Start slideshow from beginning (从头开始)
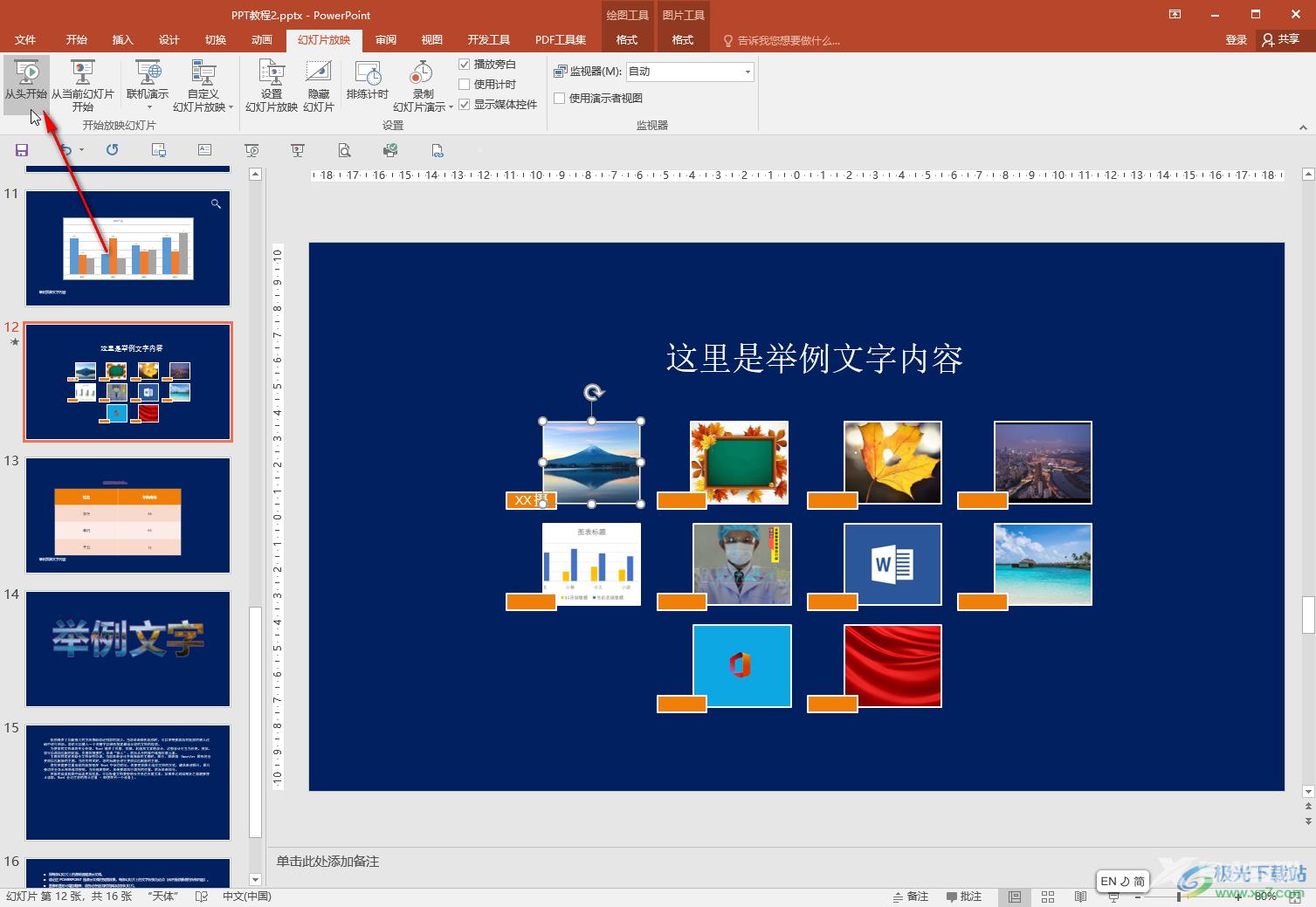This screenshot has height=907, width=1316. 26,85
